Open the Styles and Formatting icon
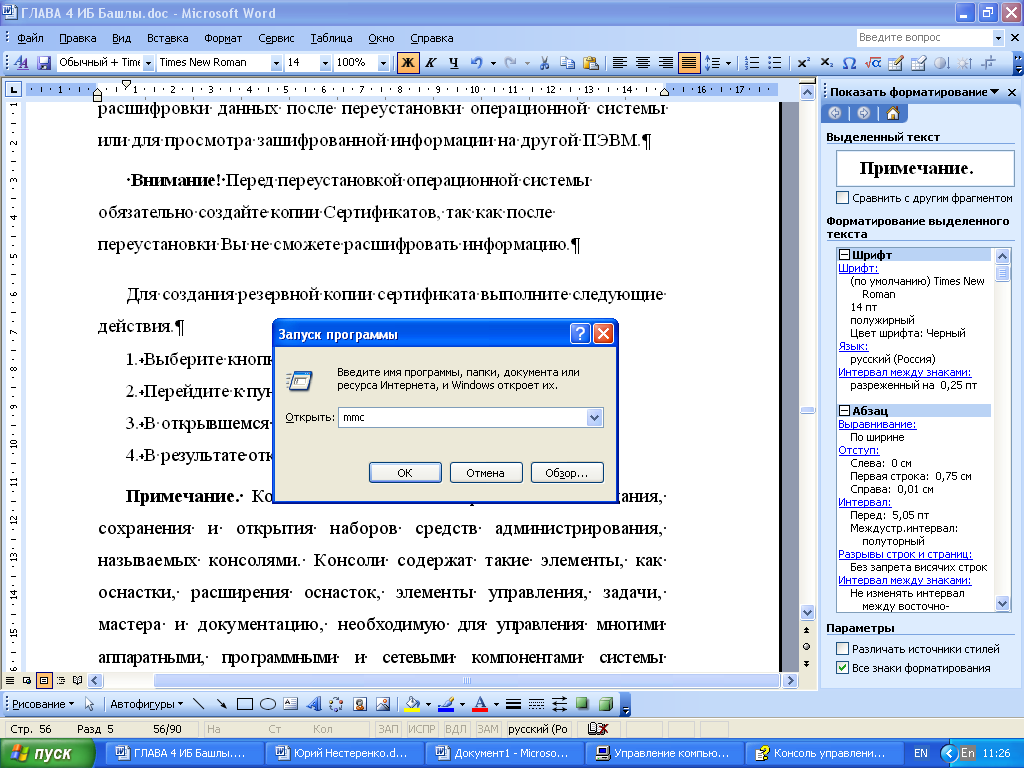The image size is (1024, 768). (x=21, y=63)
